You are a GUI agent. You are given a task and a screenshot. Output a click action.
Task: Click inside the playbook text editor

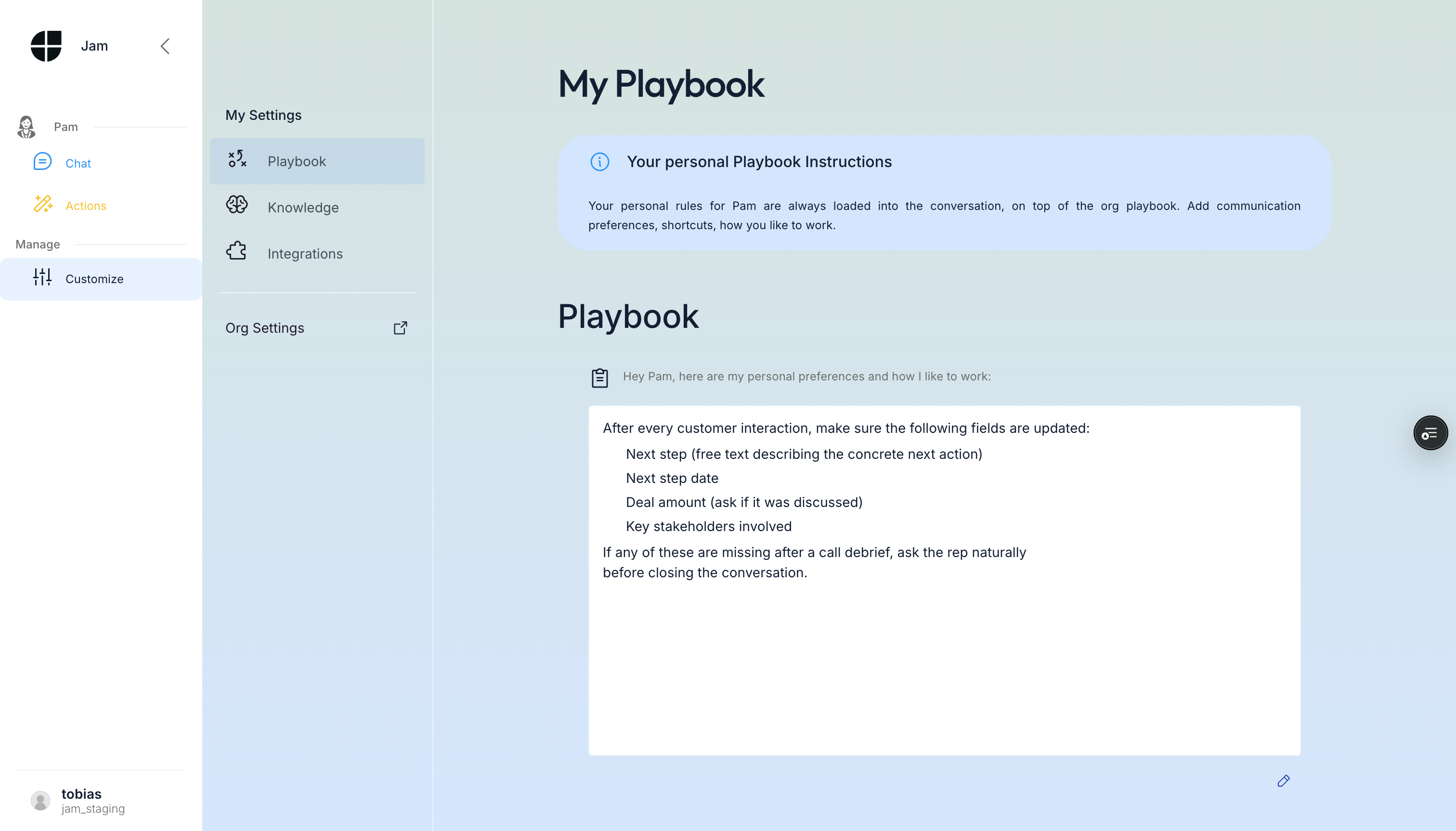pos(944,581)
